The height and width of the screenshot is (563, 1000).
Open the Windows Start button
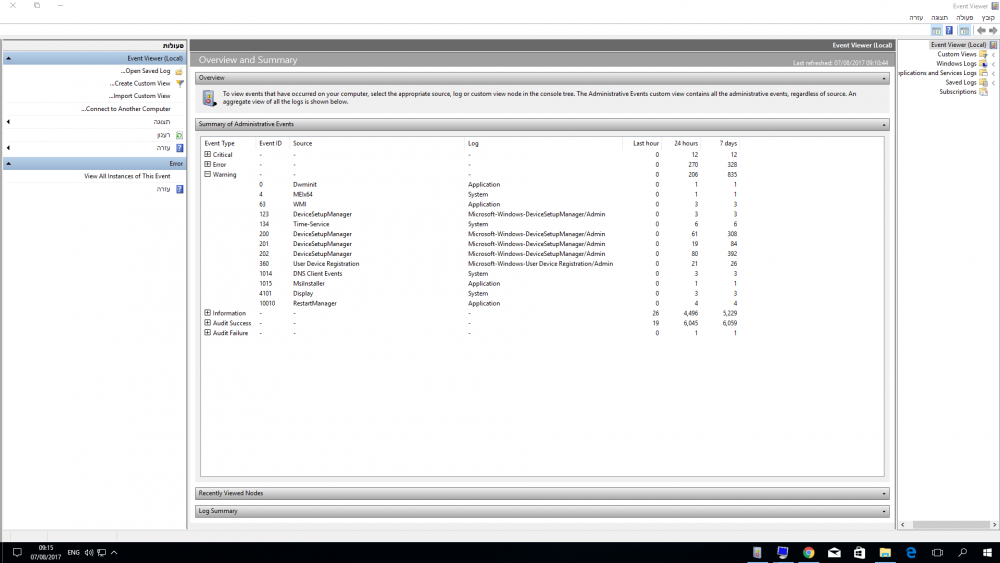click(987, 553)
